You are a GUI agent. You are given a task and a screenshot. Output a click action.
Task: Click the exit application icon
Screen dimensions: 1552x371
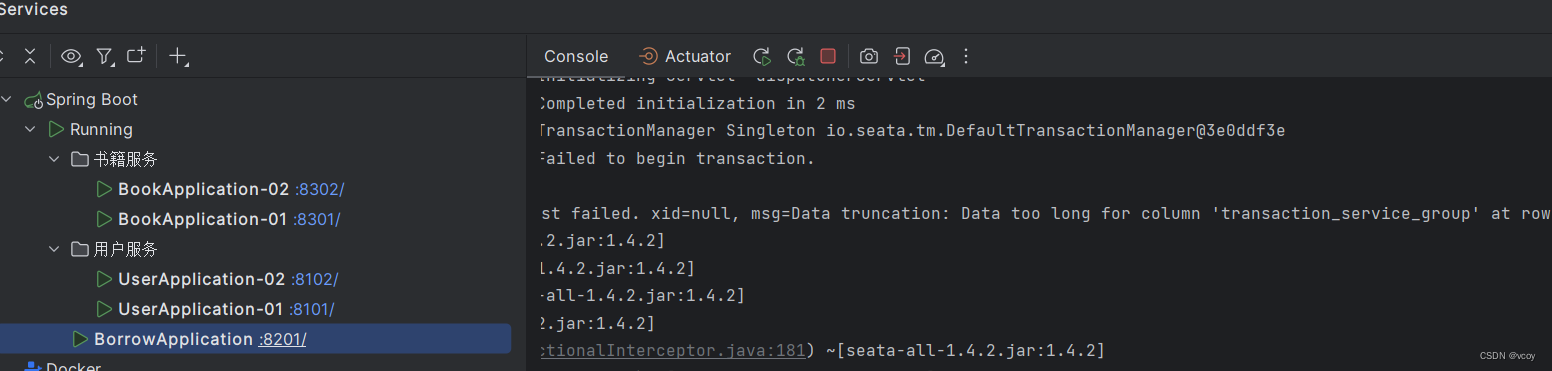[x=902, y=56]
